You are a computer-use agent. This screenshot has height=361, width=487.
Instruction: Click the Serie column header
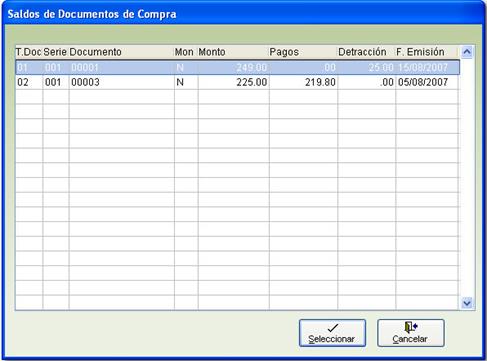tap(55, 52)
